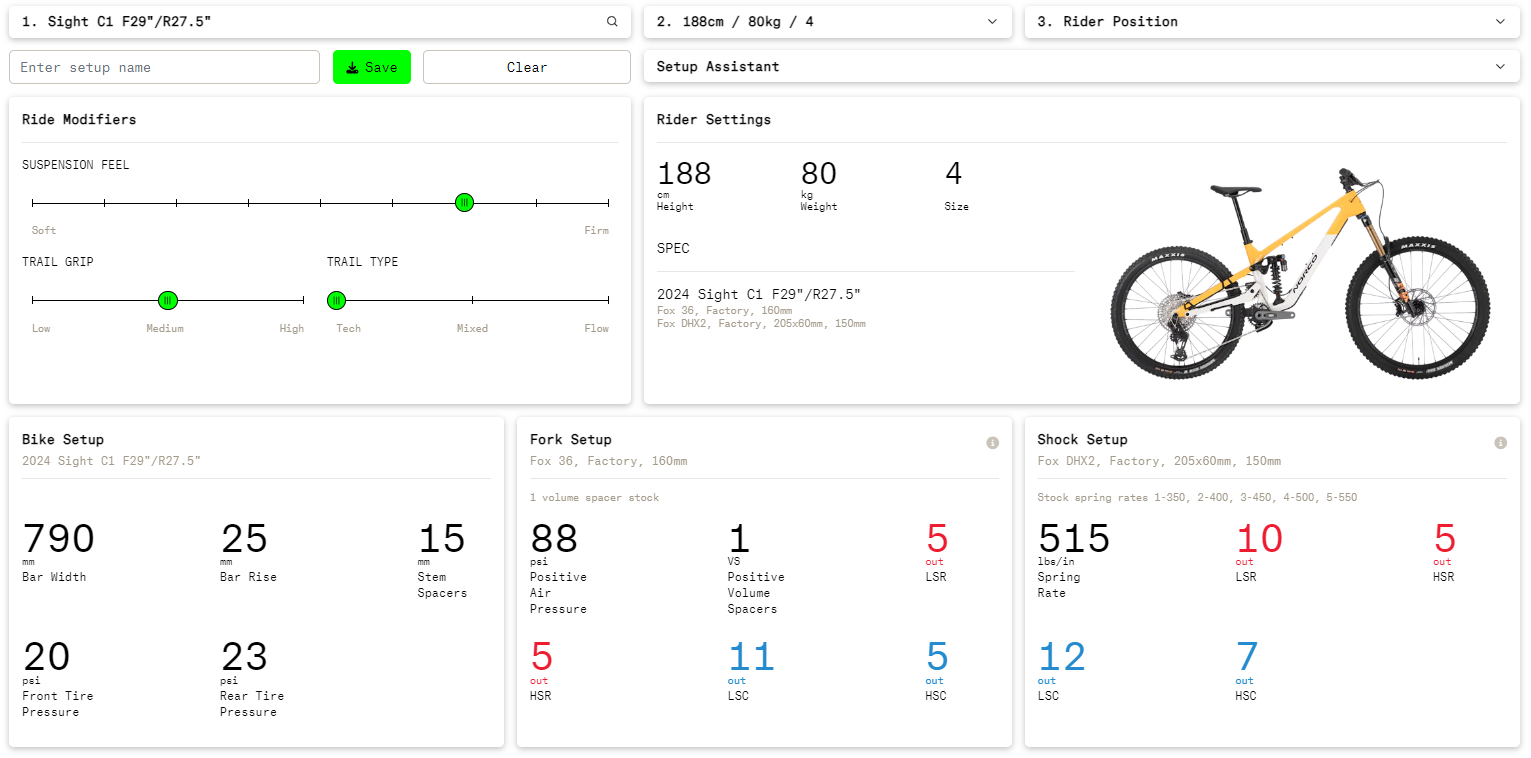Click the Bike Setup heading
Image resolution: width=1531 pixels, height=758 pixels.
click(63, 439)
